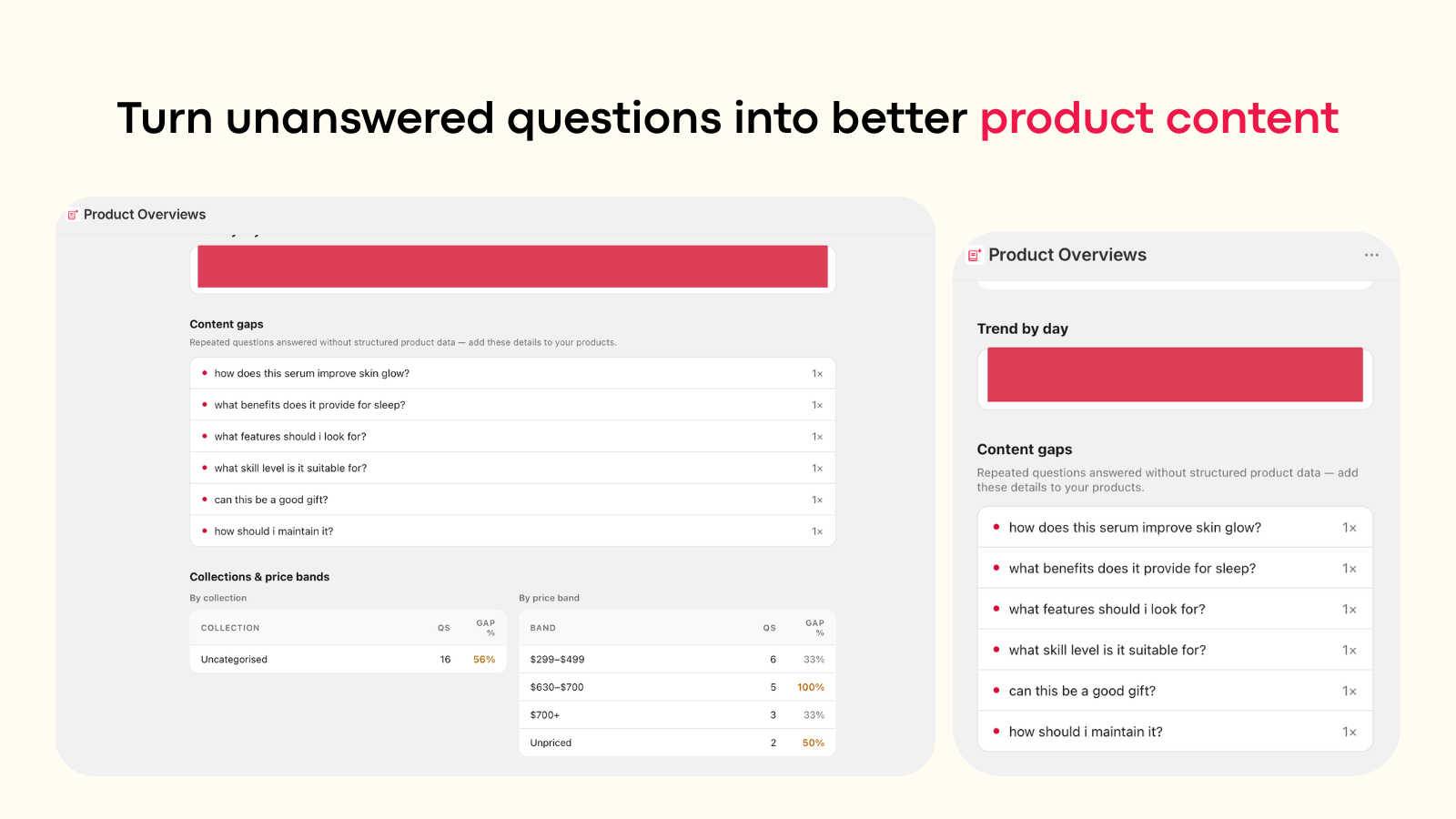Click the Unpriced band row
Viewport: 1456px width, 819px height.
coord(677,743)
